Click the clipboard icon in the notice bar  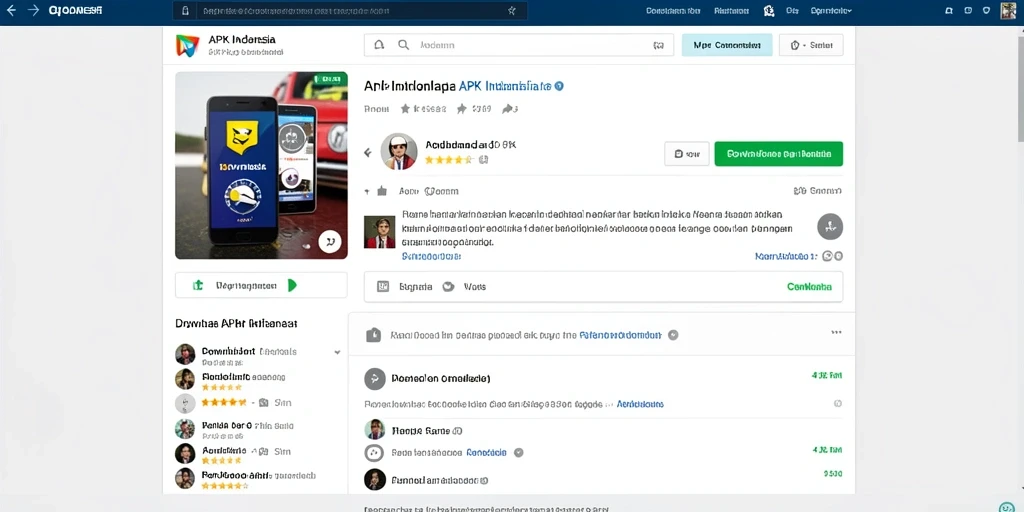coord(374,335)
